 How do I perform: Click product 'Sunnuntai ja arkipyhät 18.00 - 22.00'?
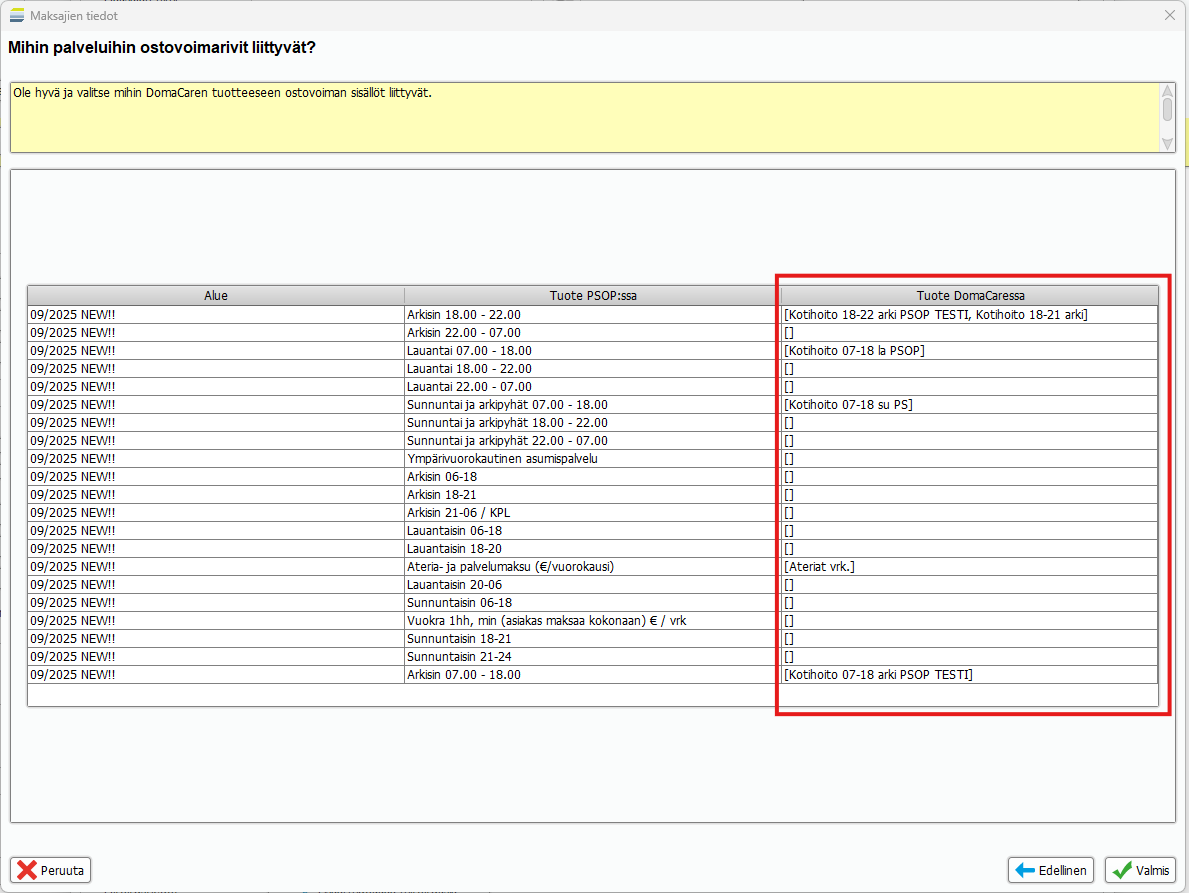tap(593, 423)
